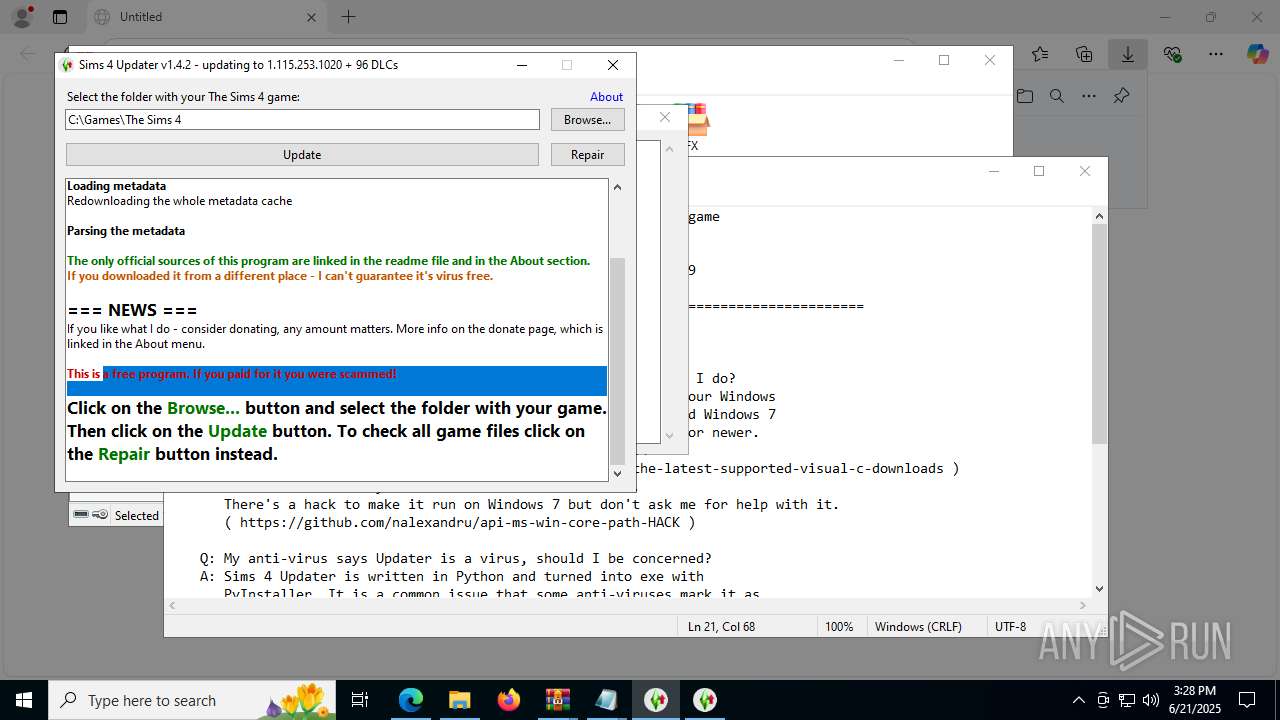
Task: Select the Untitled browser tab
Action: click(205, 17)
